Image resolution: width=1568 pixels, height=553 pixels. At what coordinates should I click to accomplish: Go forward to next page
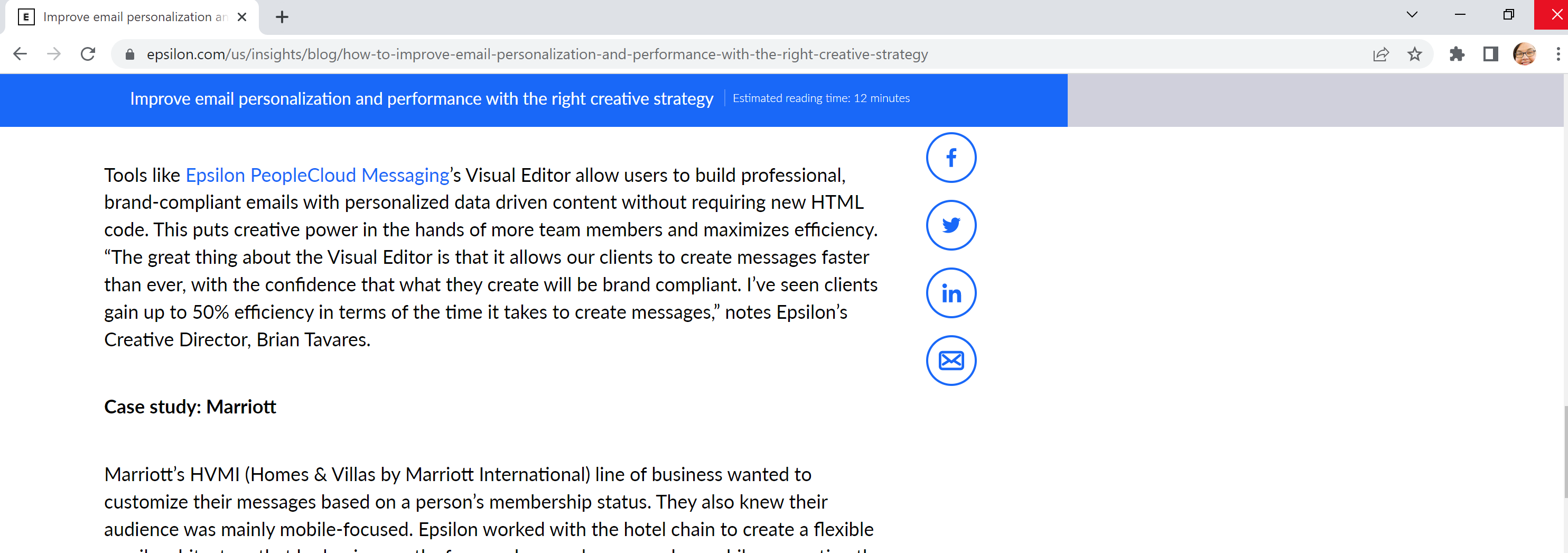[x=53, y=54]
